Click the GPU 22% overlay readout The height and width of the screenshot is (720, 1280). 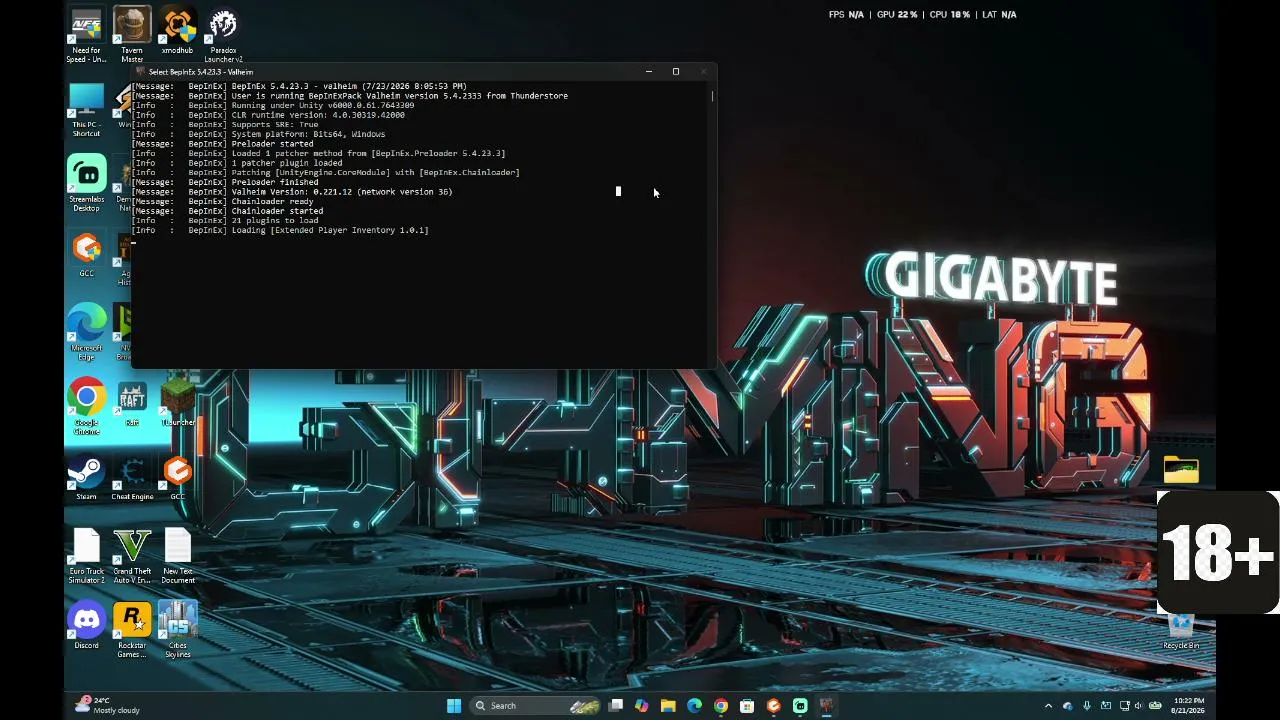pos(897,15)
